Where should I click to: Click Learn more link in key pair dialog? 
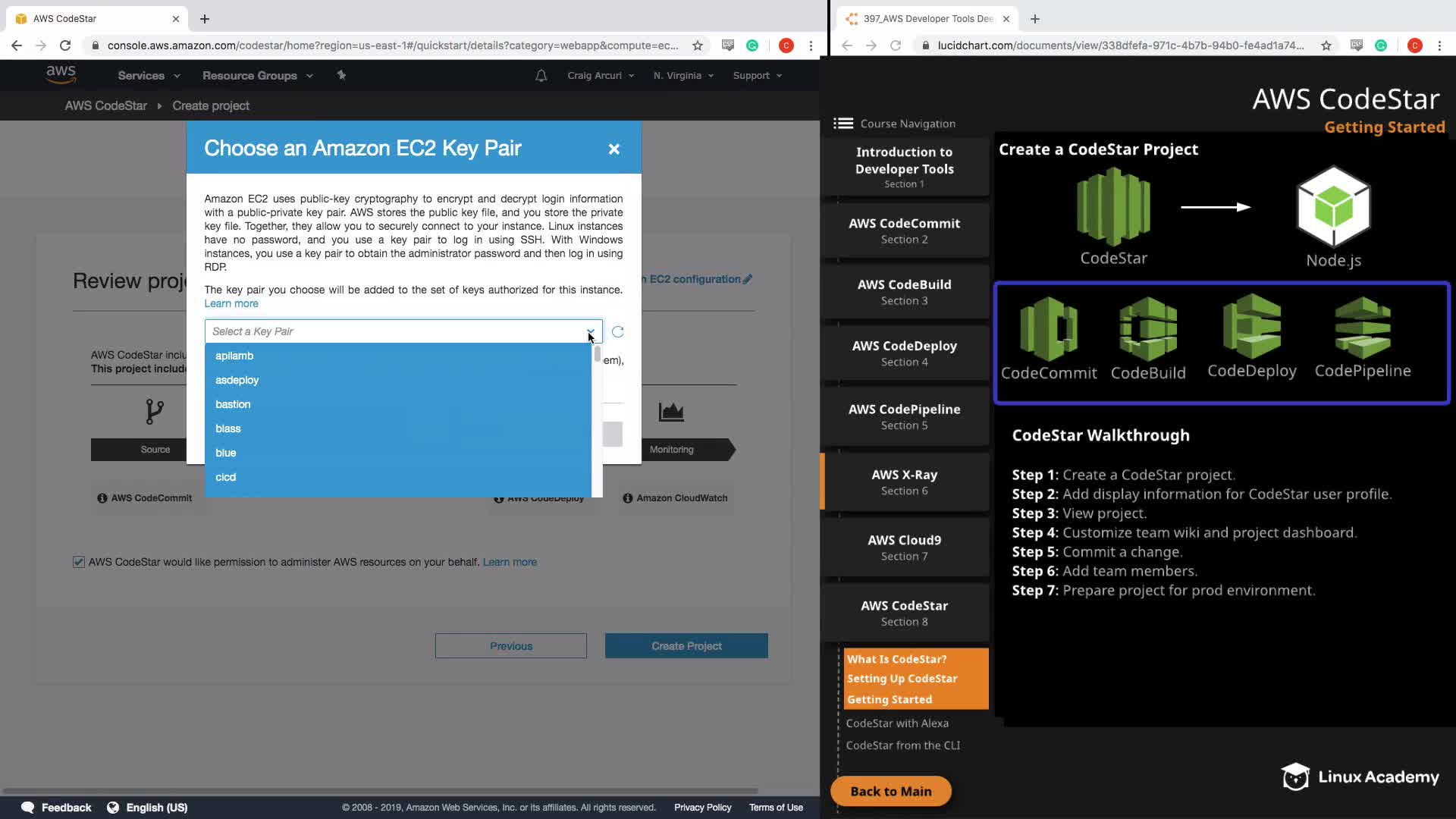(231, 303)
